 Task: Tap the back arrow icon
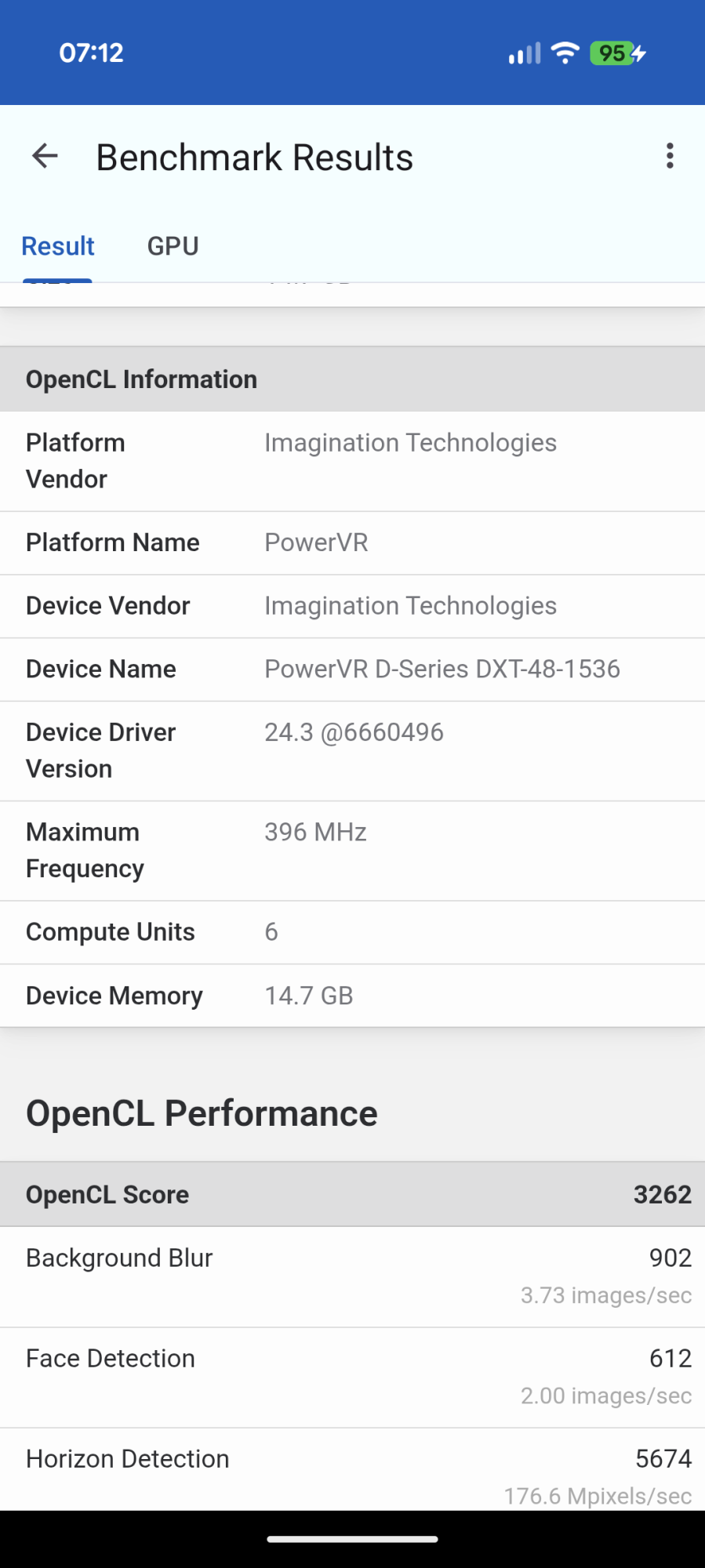tap(45, 157)
